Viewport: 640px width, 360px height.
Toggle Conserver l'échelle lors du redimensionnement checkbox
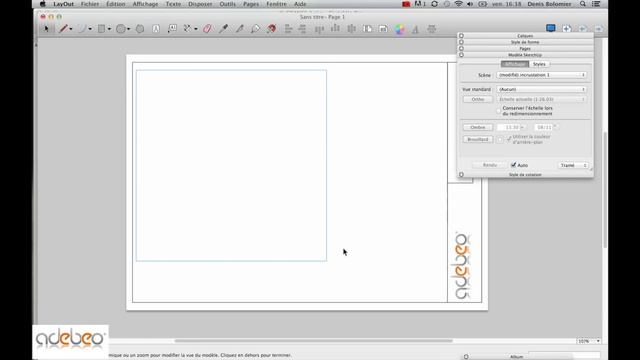(x=498, y=111)
